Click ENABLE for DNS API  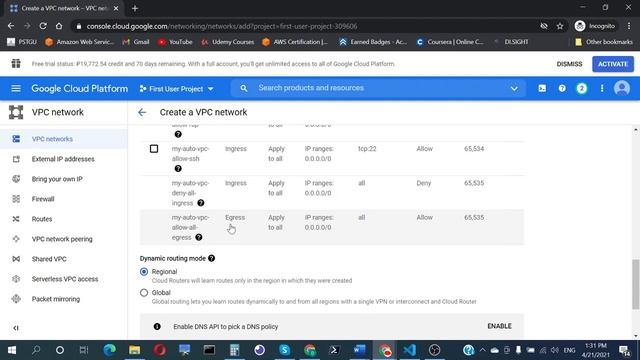(499, 326)
